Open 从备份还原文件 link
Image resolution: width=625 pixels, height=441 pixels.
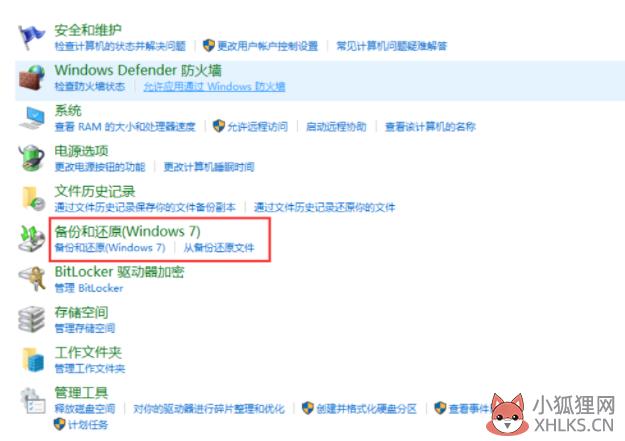tap(218, 248)
